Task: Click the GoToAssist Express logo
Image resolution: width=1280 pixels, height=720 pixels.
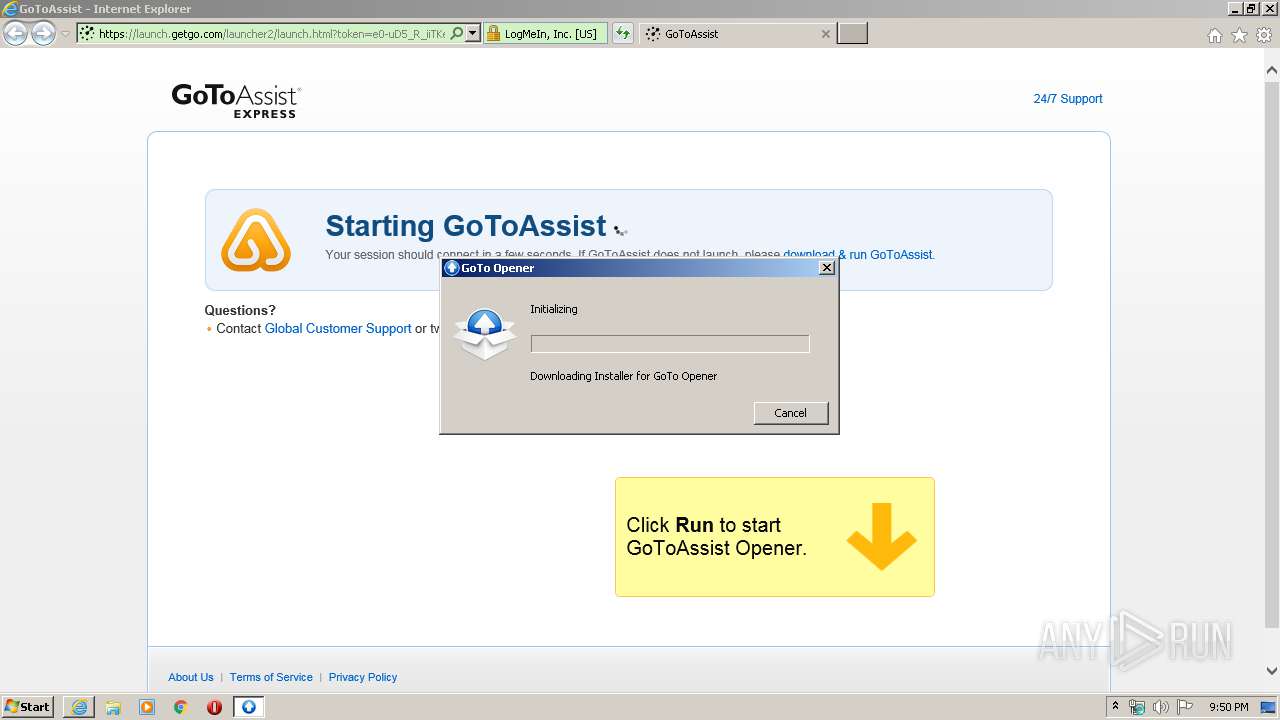Action: click(236, 101)
